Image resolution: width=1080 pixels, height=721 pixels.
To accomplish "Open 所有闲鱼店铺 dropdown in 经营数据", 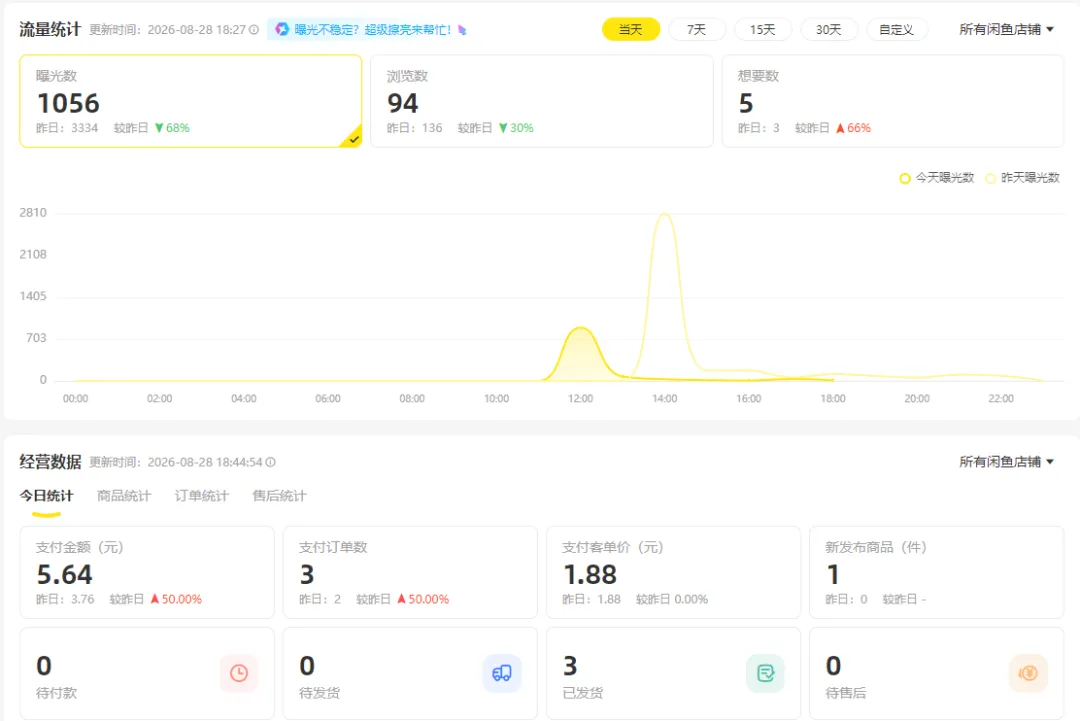I will click(x=1006, y=462).
